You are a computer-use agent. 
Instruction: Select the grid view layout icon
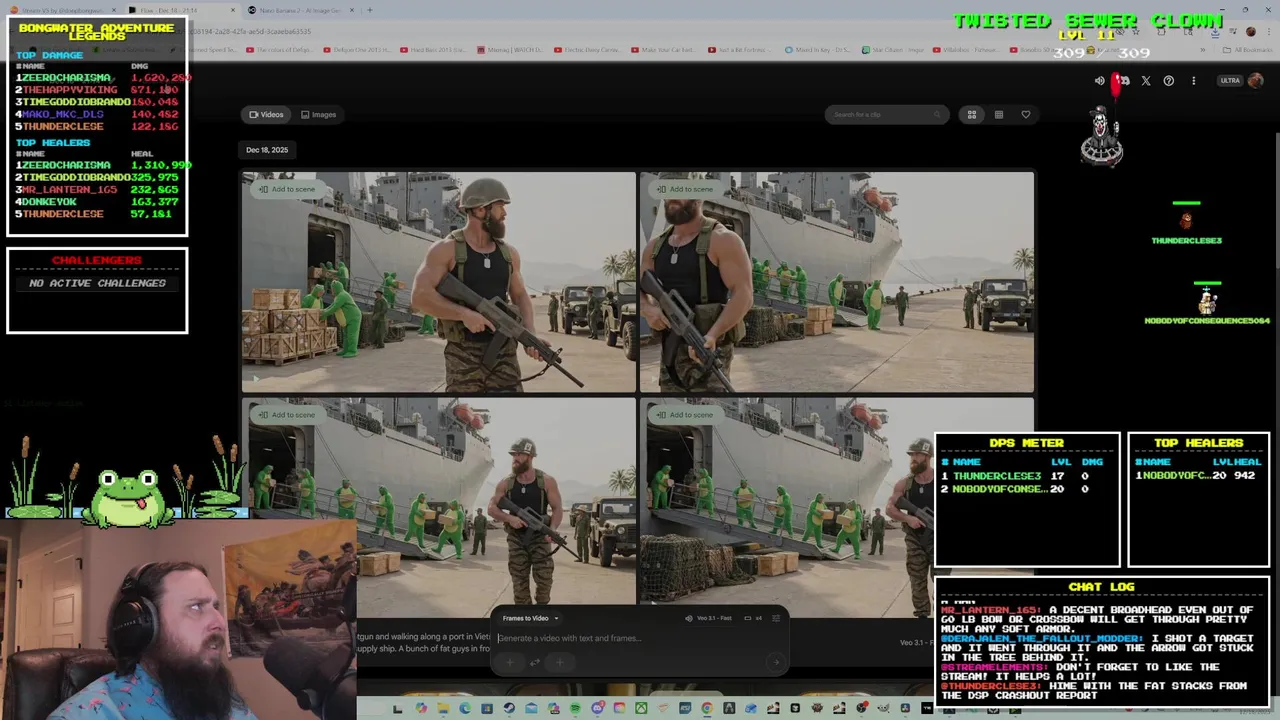971,114
